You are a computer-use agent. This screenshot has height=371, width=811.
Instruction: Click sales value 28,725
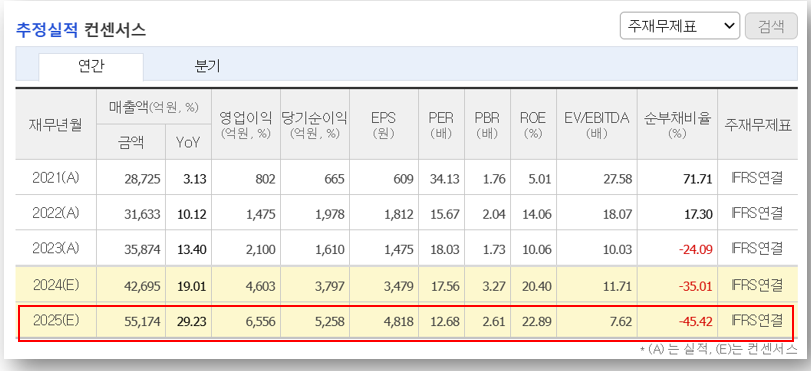click(142, 179)
